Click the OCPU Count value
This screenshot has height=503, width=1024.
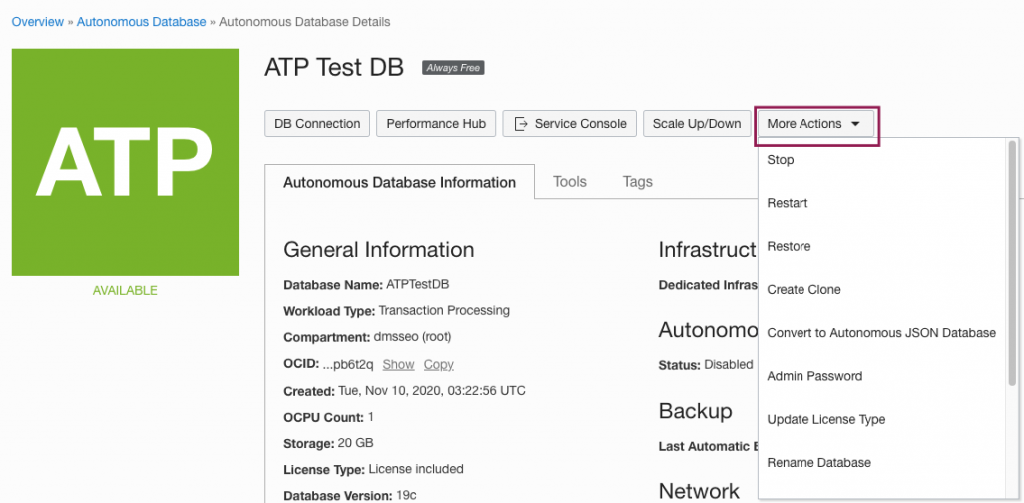(371, 417)
